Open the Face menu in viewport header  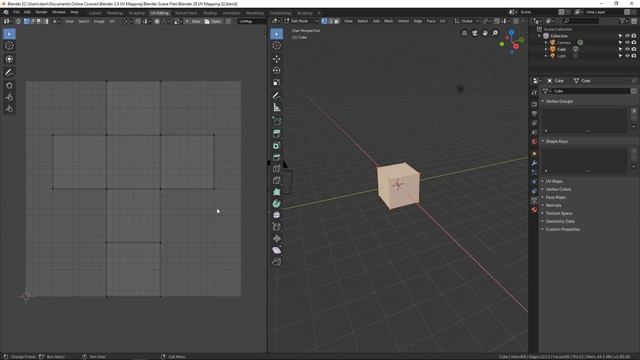coord(431,21)
